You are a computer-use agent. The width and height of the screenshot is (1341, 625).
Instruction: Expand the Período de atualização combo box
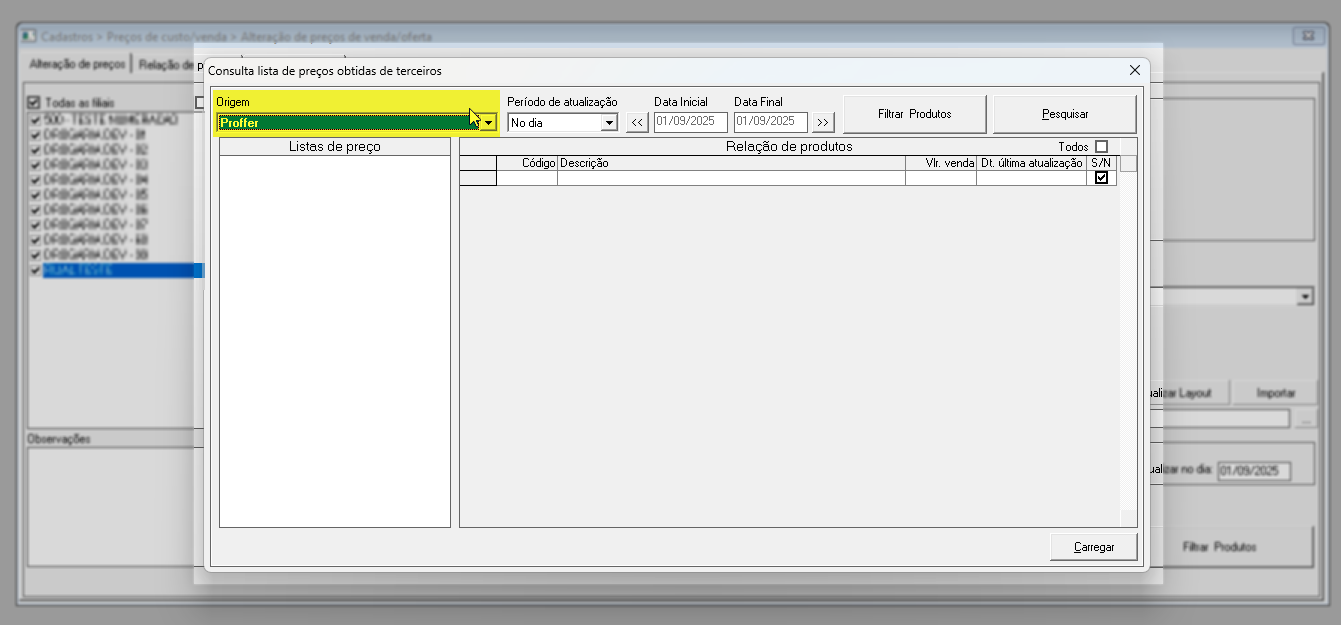pyautogui.click(x=609, y=123)
